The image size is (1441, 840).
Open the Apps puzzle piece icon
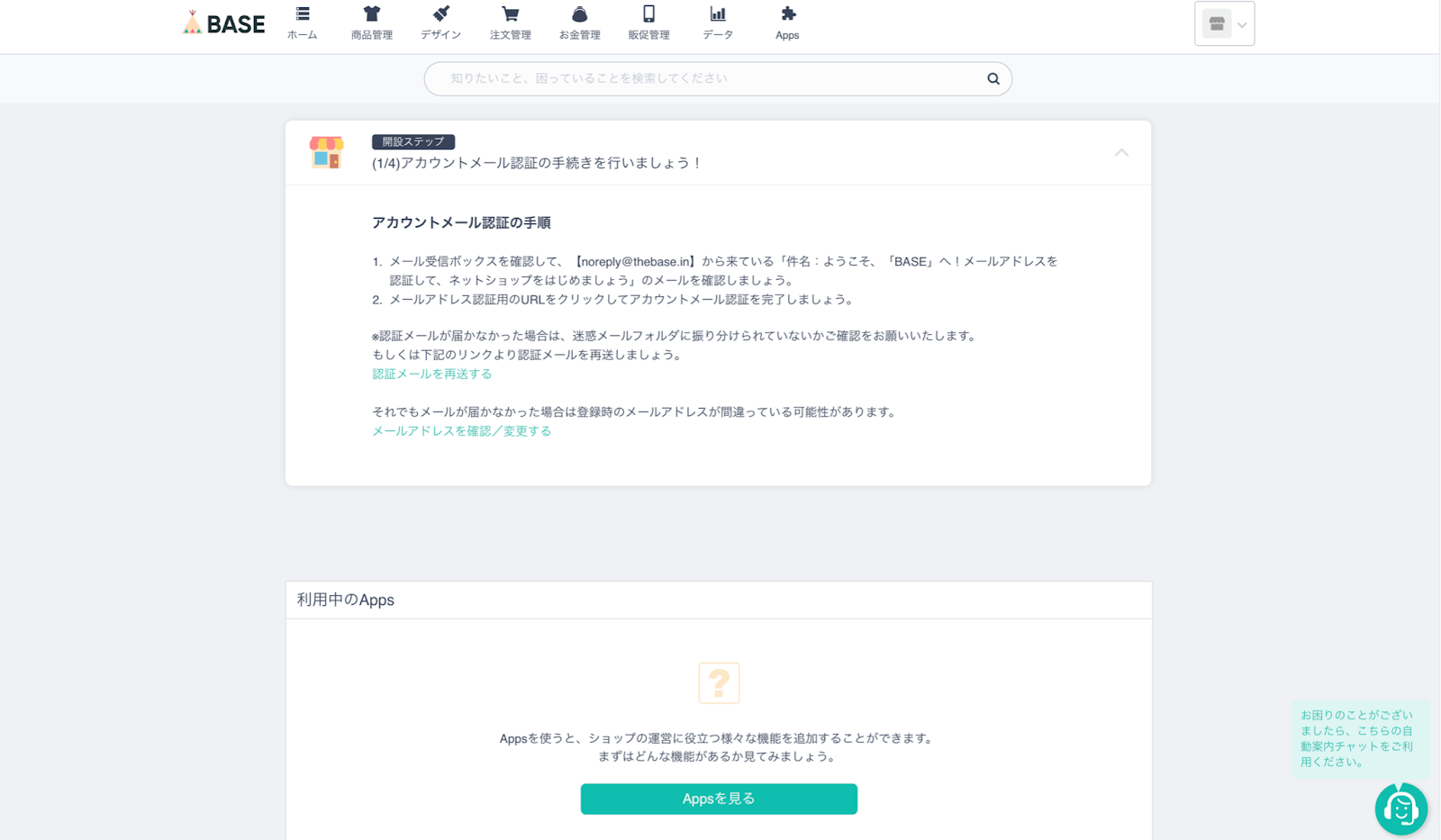pyautogui.click(x=788, y=14)
